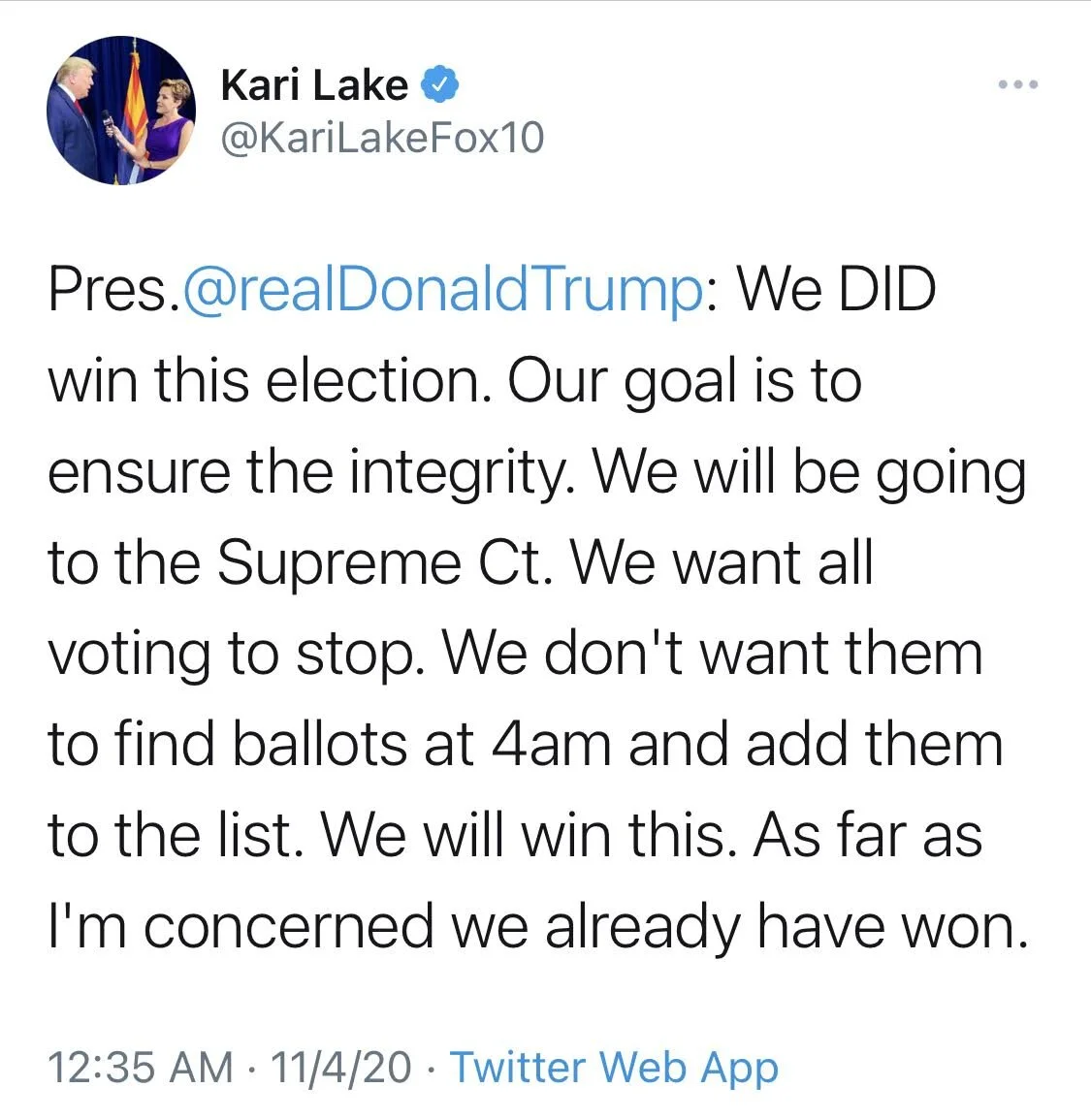Screen dimensions: 1091x1120
Task: Open the @KariLakeFox10 handle
Action: click(382, 138)
